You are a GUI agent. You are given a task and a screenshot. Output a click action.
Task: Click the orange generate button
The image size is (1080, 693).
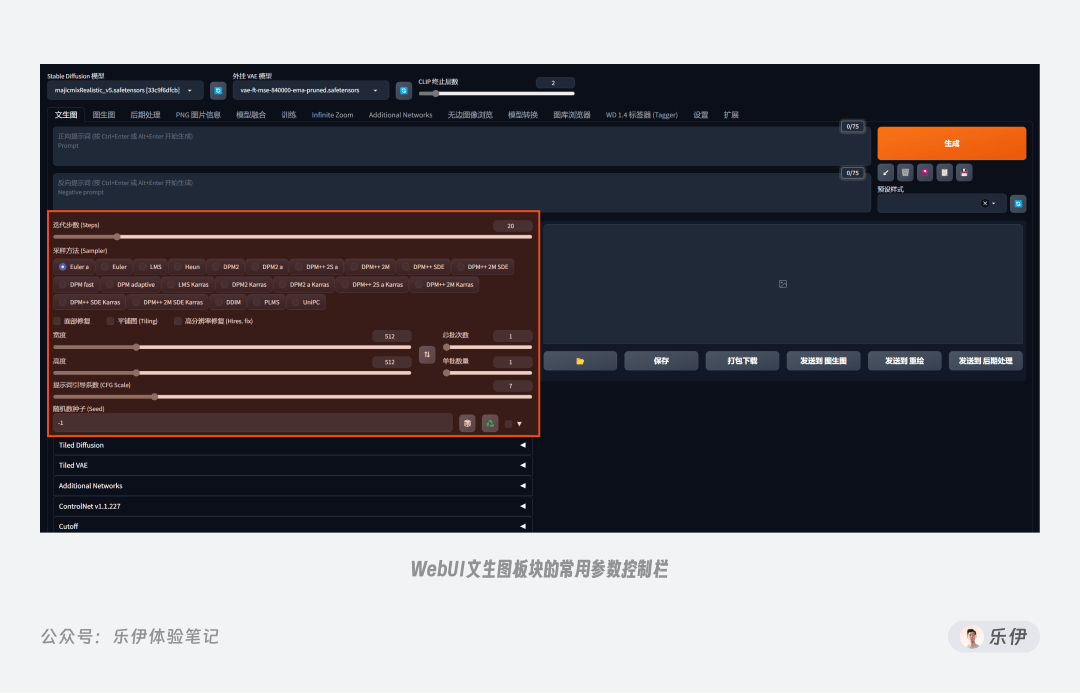tap(952, 143)
